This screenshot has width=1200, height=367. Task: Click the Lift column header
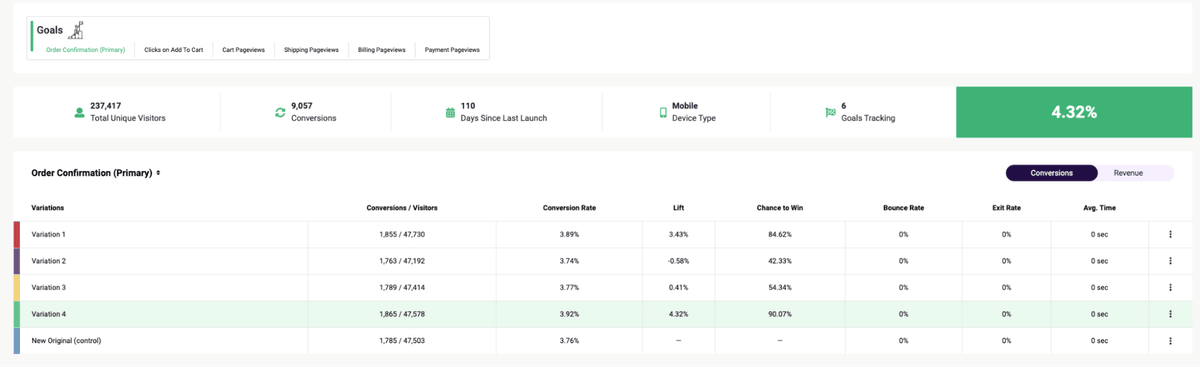coord(679,208)
